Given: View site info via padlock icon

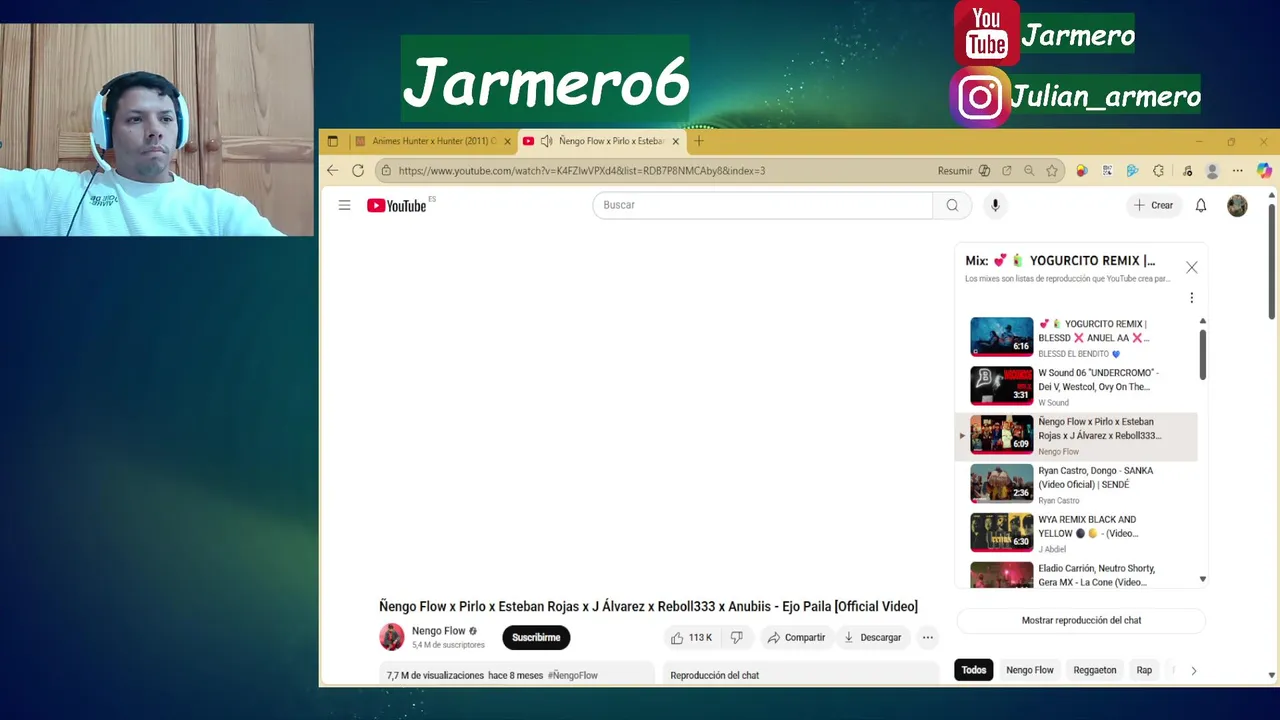Looking at the screenshot, I should coord(386,171).
